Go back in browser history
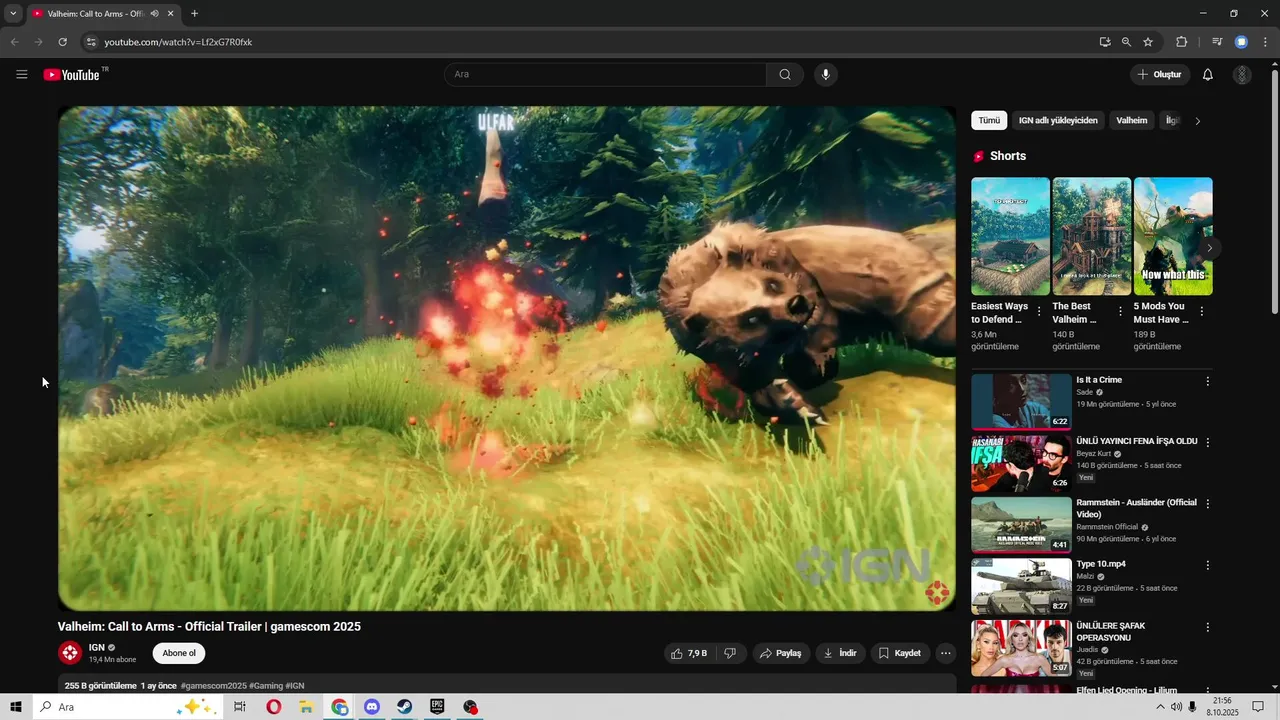Image resolution: width=1280 pixels, height=720 pixels. pos(14,42)
